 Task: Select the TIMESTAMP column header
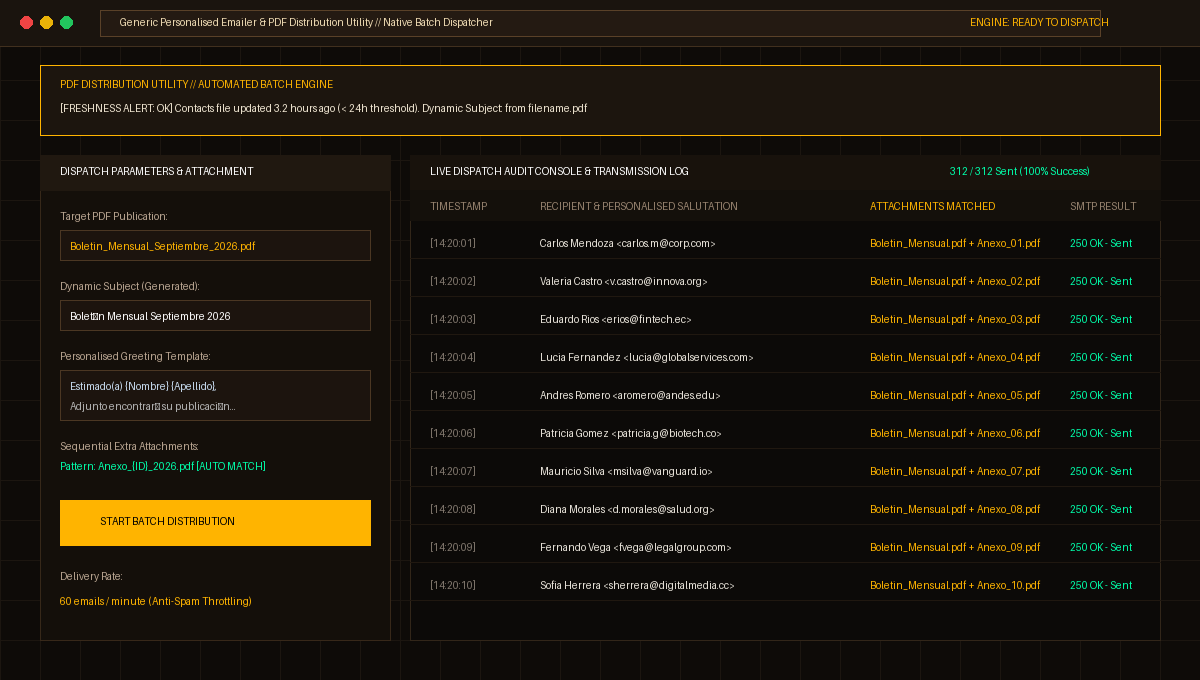click(x=459, y=206)
